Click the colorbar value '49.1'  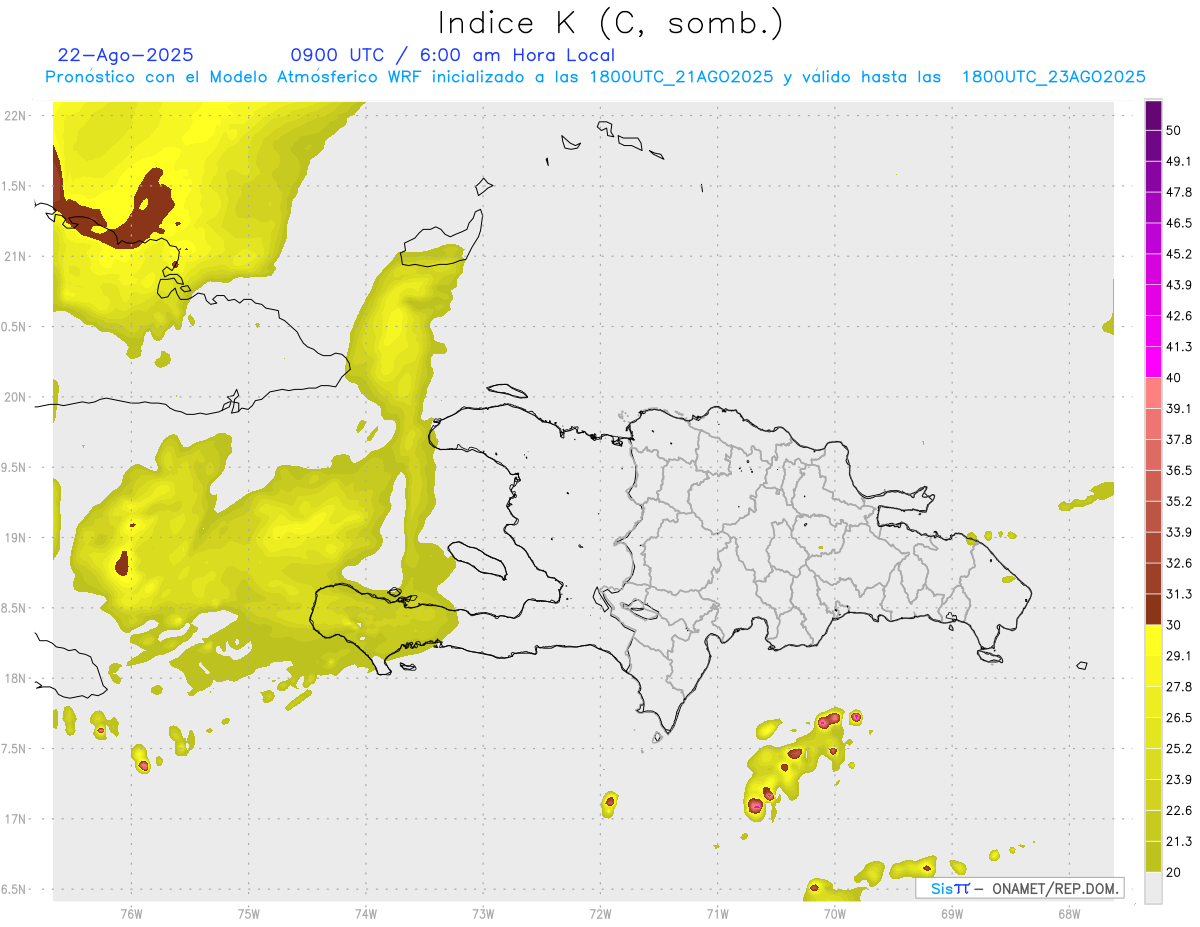click(x=1179, y=161)
